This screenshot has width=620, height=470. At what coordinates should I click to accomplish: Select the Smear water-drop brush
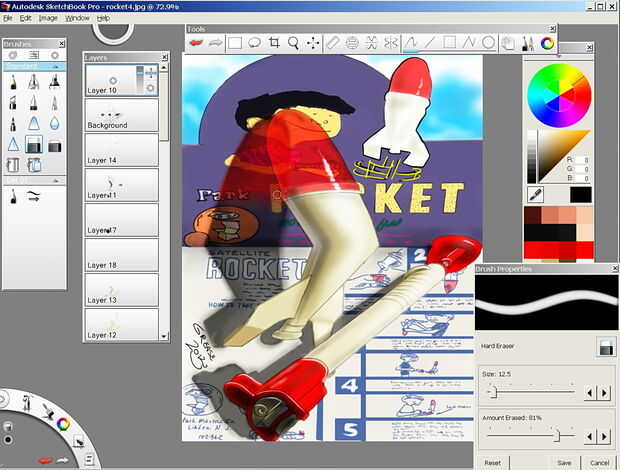point(55,124)
